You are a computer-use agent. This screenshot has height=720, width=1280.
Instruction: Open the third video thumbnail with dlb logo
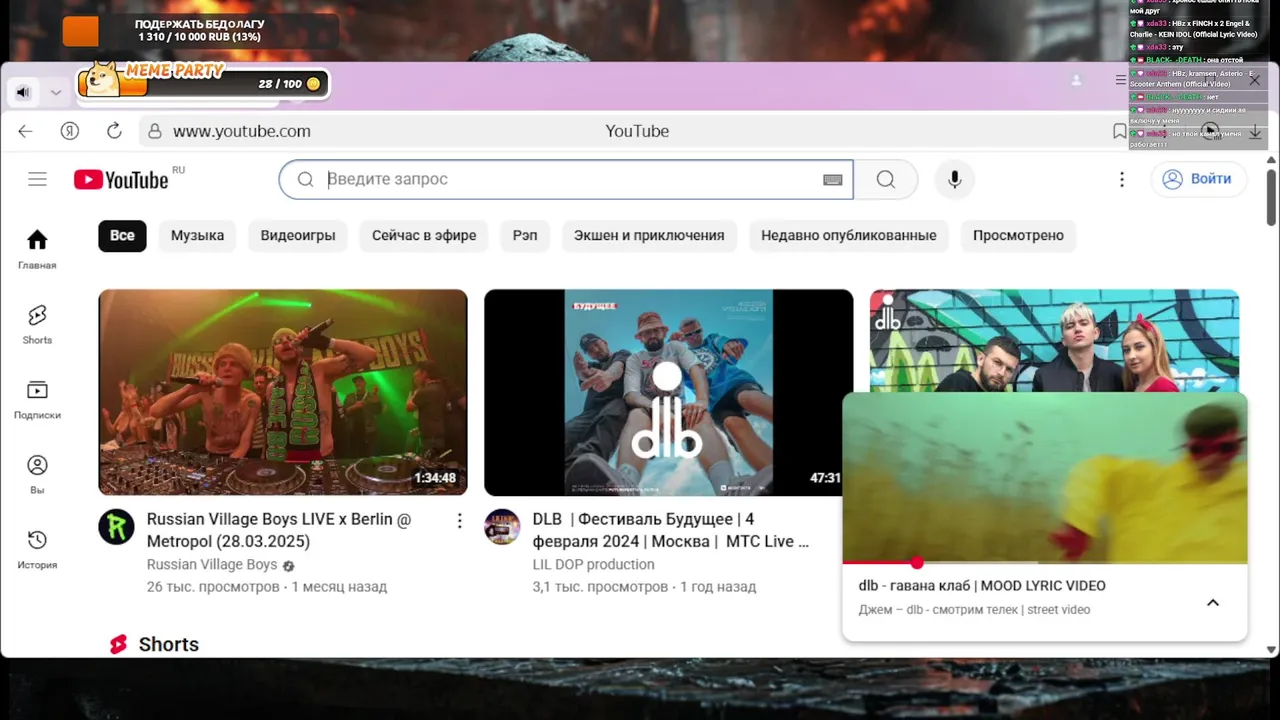(x=1054, y=340)
